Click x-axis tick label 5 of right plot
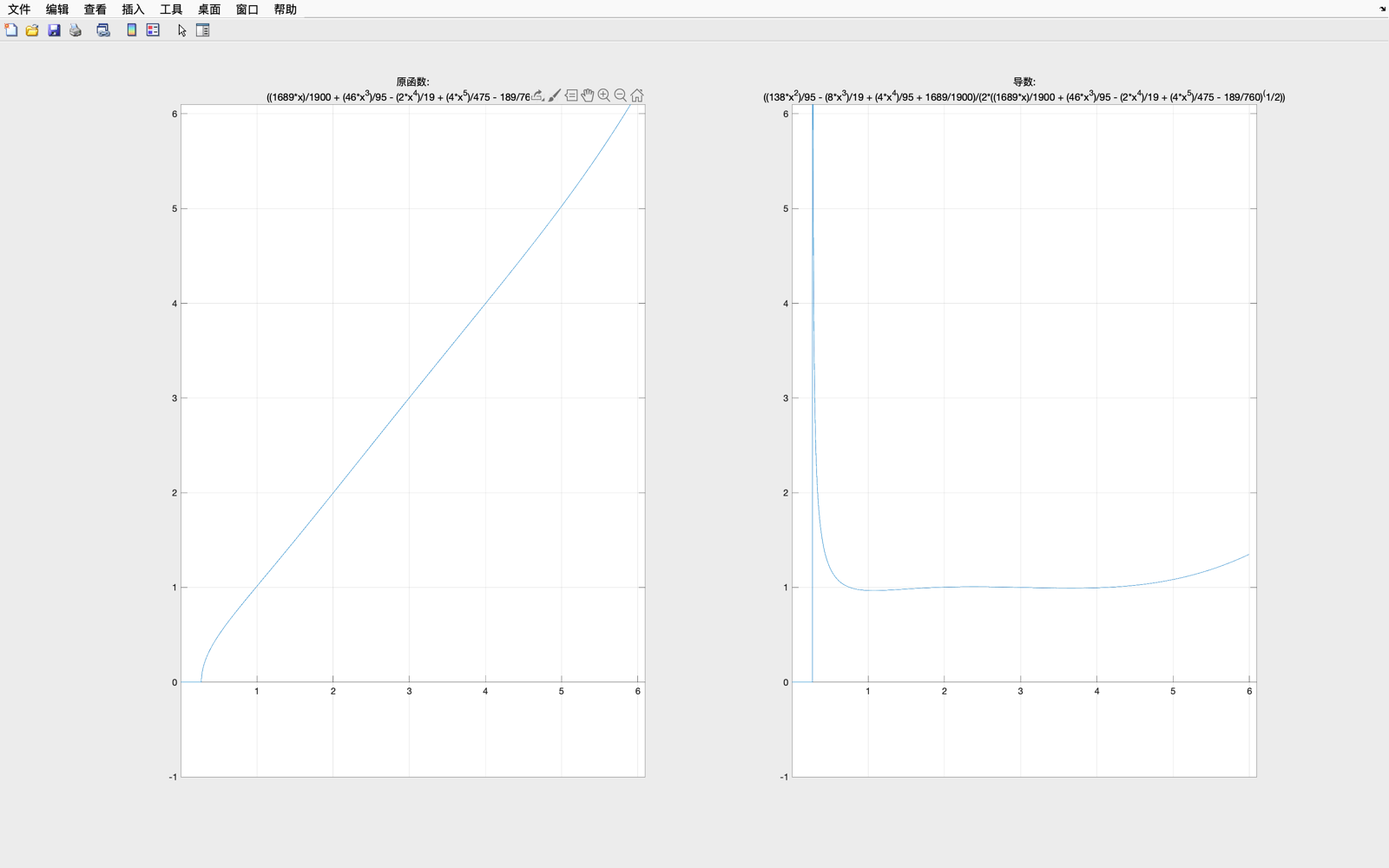This screenshot has width=1389, height=868. tap(1173, 692)
